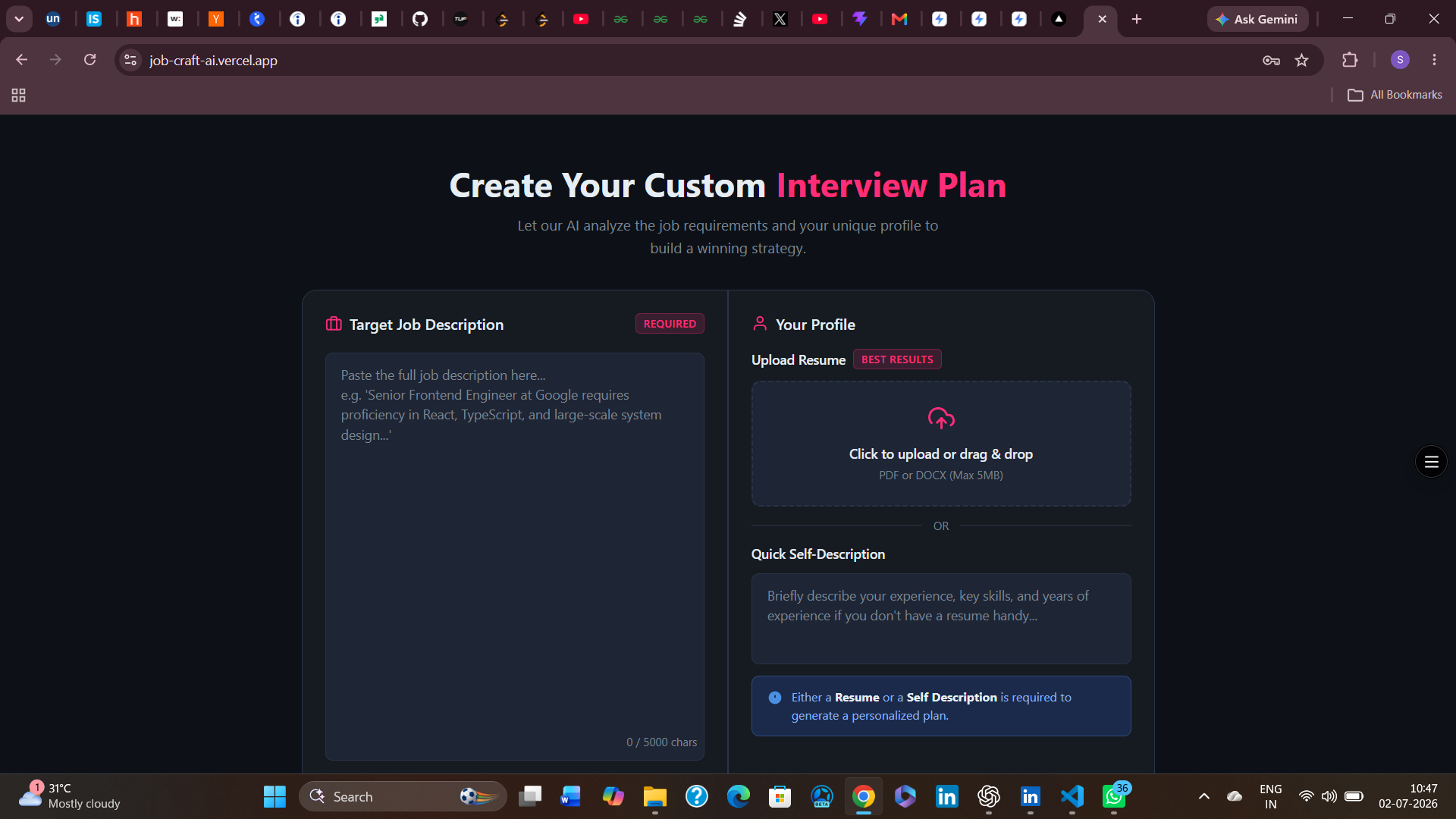Switch to the purple lightning bolt tab
This screenshot has width=1456, height=819.
(860, 19)
